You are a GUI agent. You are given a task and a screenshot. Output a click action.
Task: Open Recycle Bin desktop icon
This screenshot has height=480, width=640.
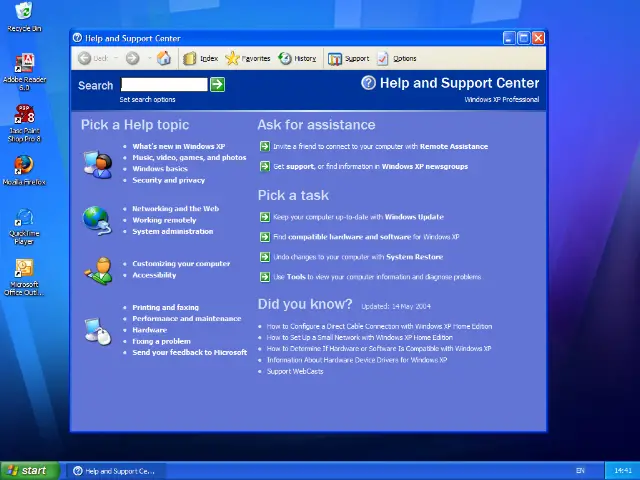24,17
